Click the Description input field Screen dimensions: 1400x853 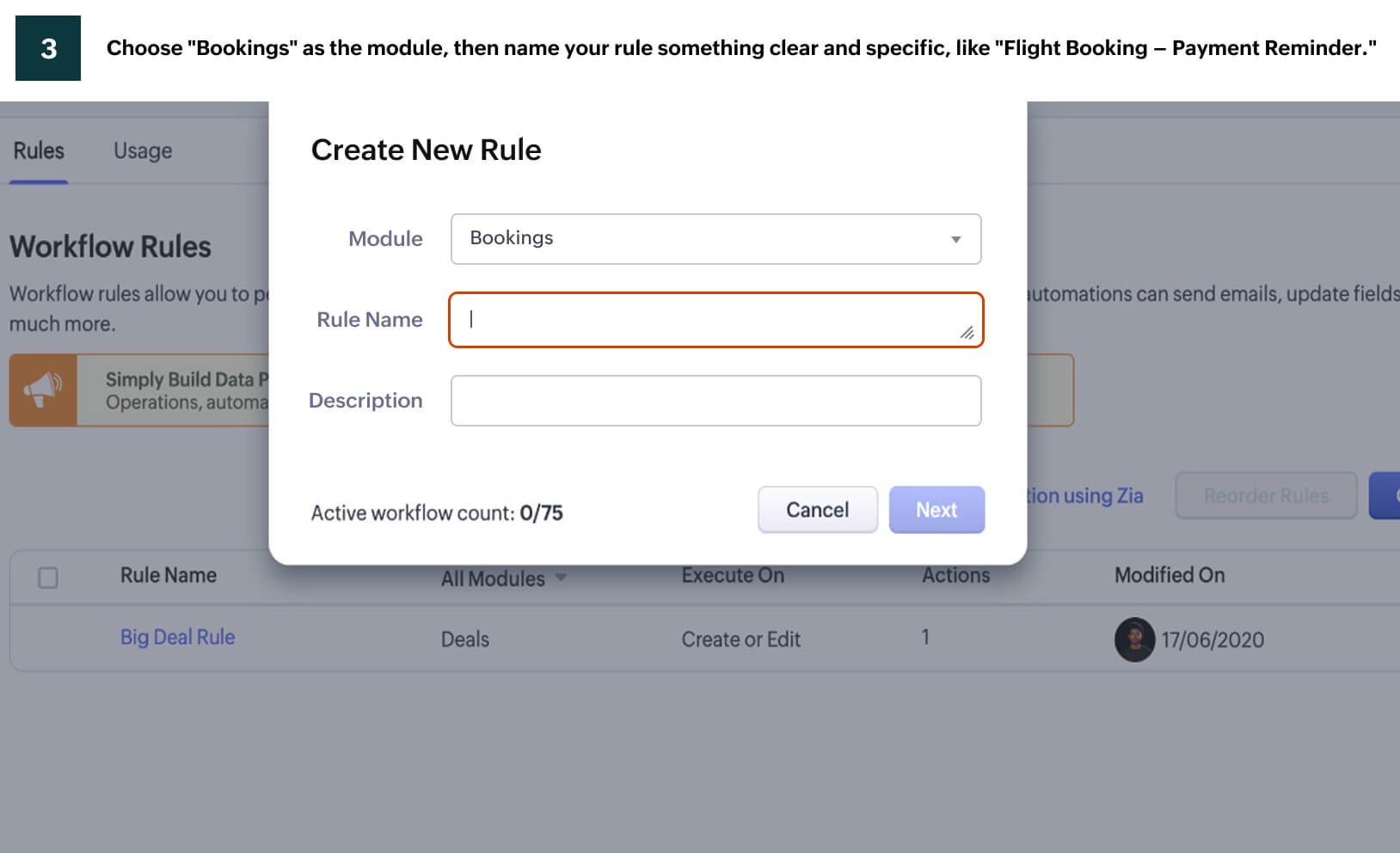(715, 401)
